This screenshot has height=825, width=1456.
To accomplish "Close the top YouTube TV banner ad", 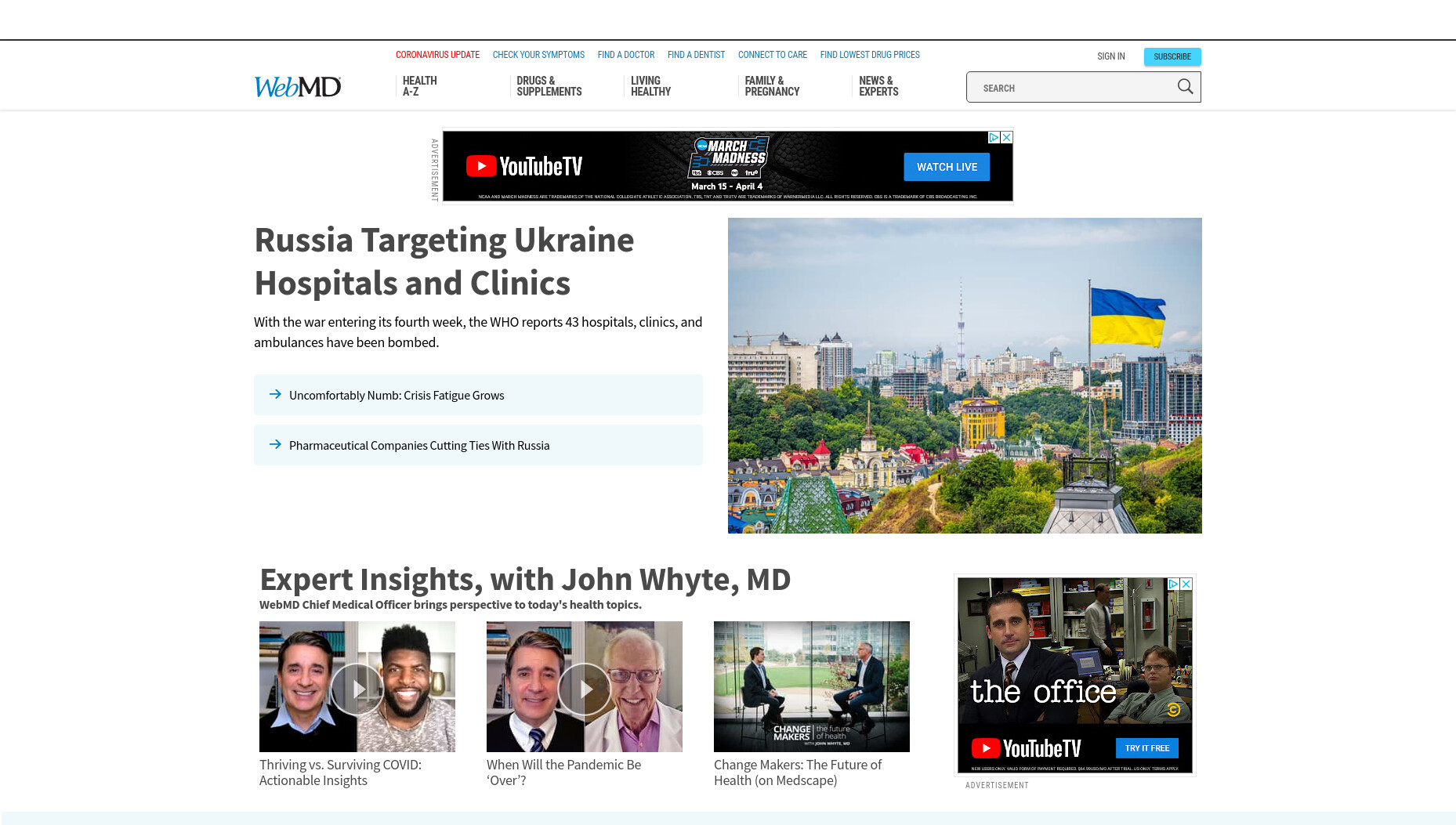I will (x=1007, y=137).
